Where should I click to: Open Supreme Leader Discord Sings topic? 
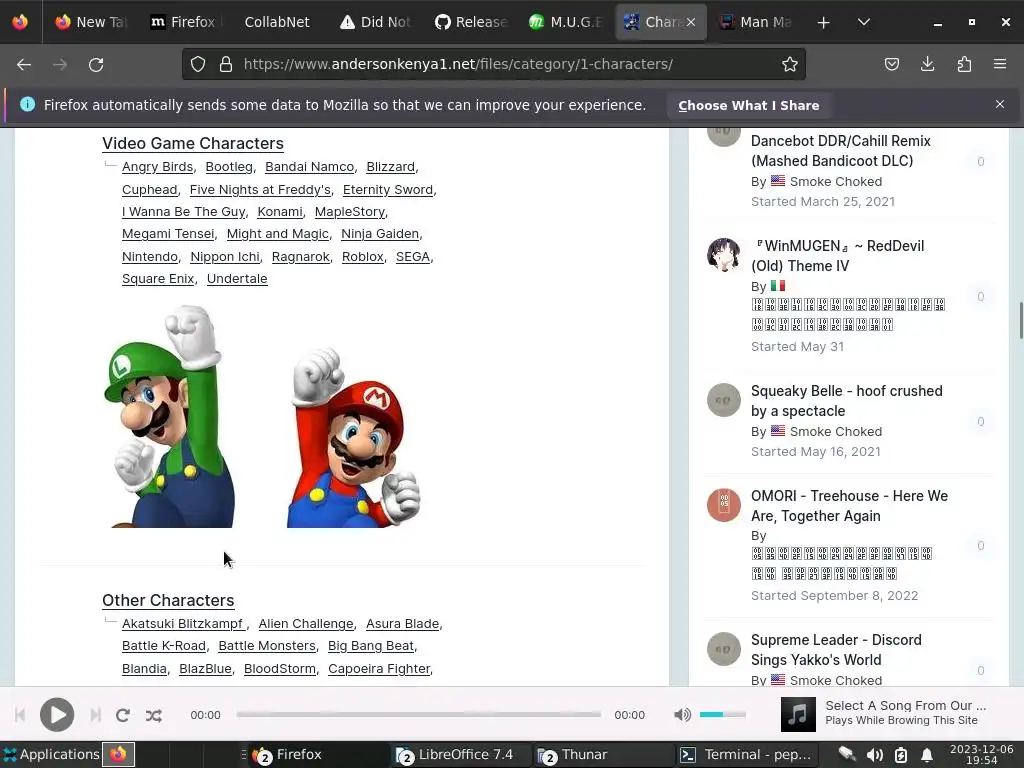tap(836, 650)
